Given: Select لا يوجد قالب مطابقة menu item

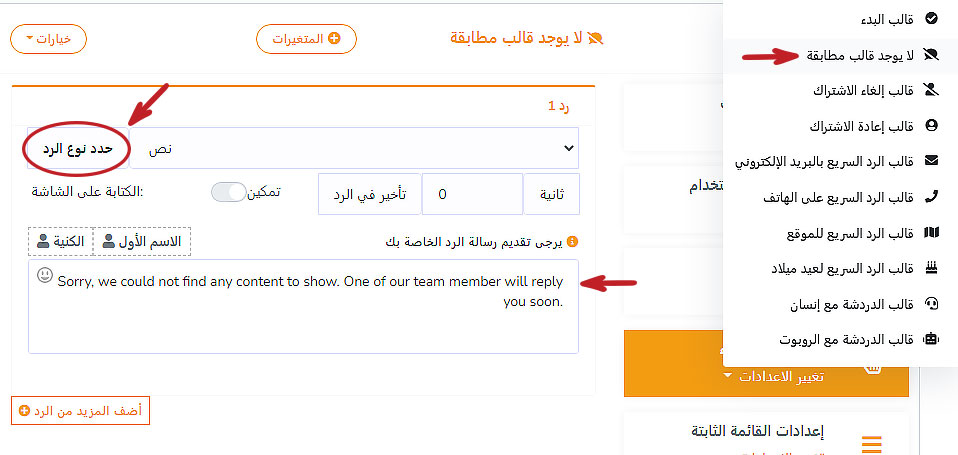Looking at the screenshot, I should click(860, 54).
